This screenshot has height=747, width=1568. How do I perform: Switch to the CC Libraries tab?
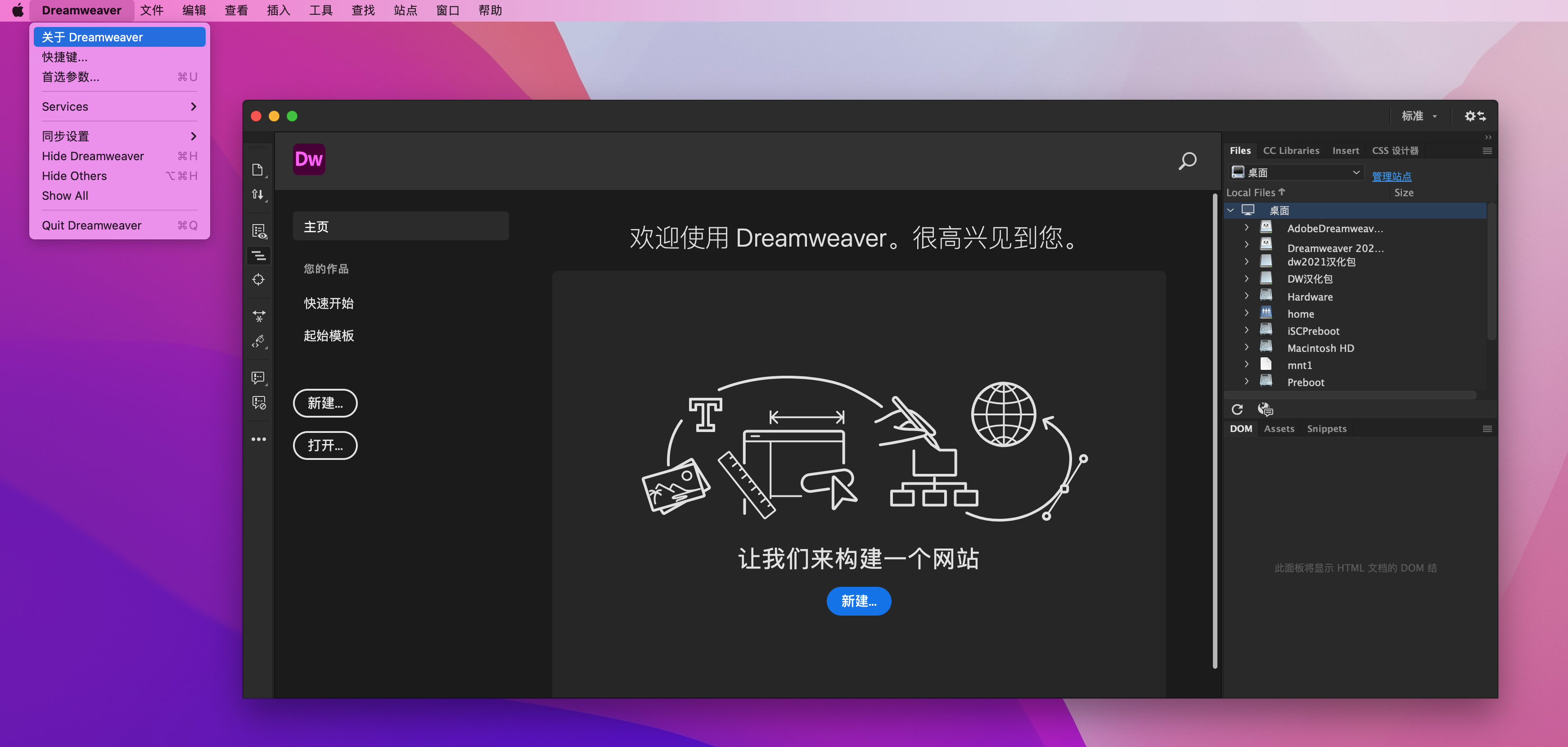point(1290,150)
